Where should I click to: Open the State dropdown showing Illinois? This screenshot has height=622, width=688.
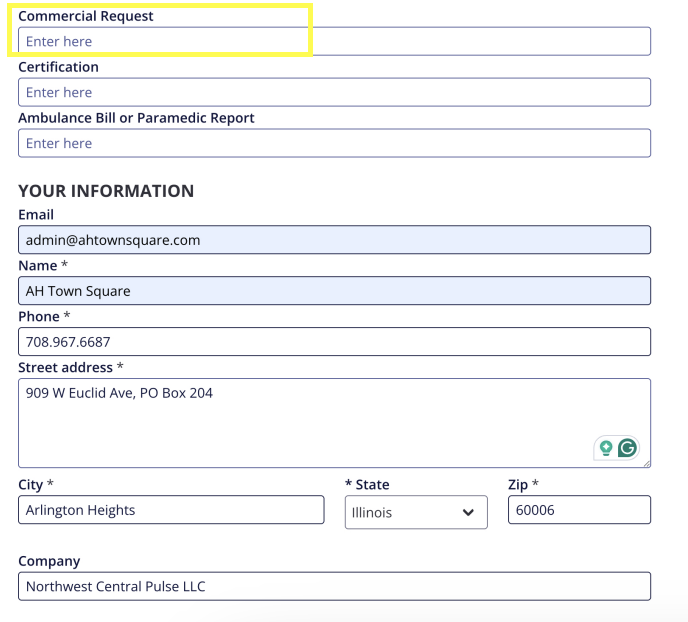415,513
